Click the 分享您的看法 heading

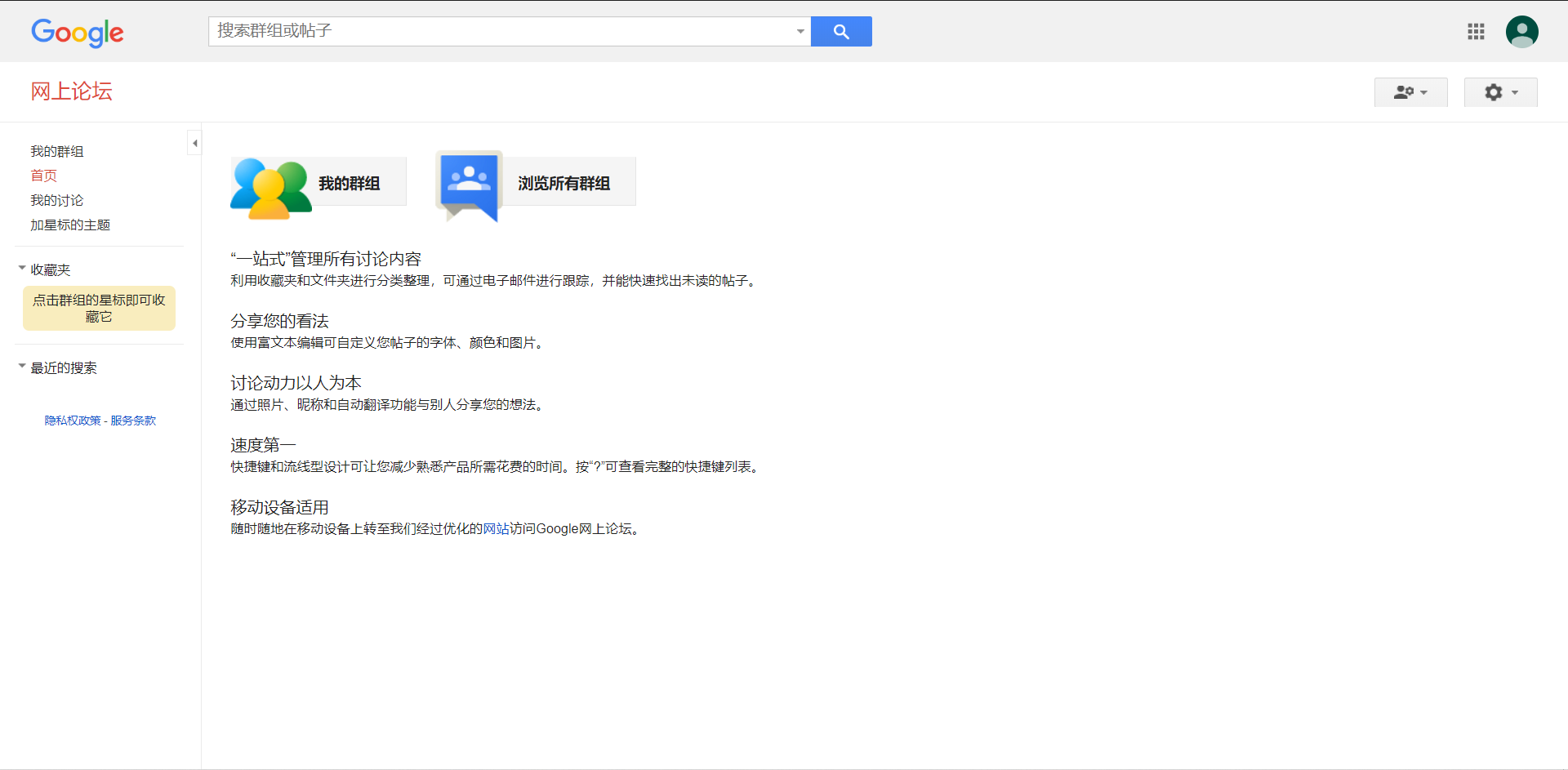[x=279, y=321]
